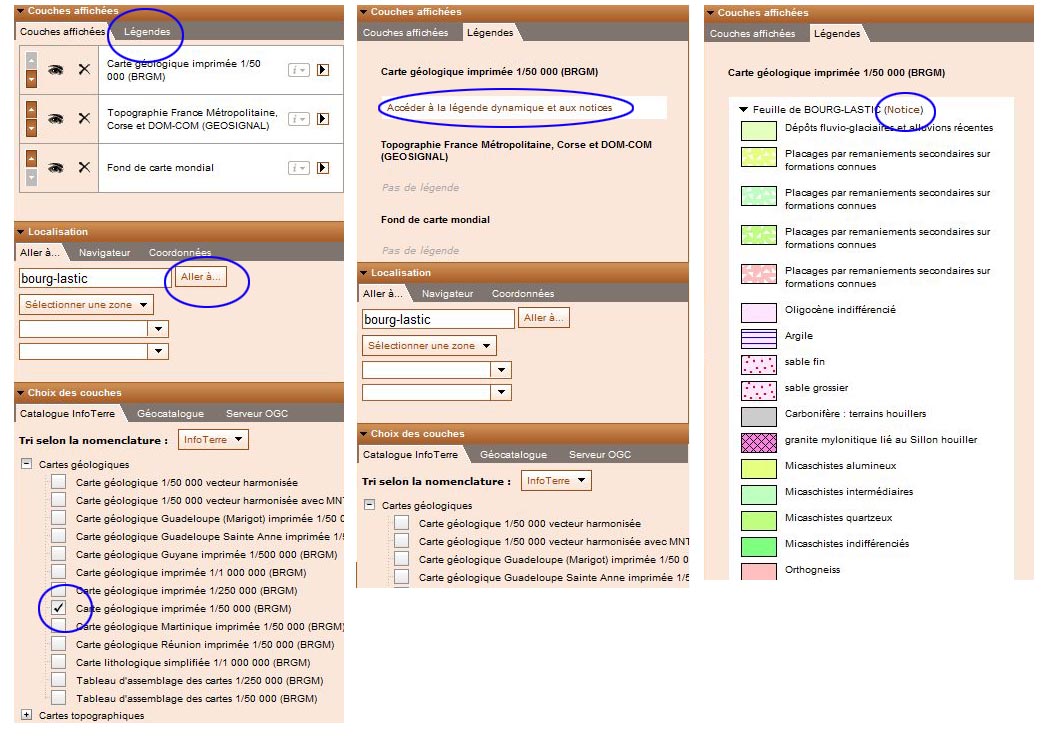Remove Carte géologique imprimée layer with X
Screen dimensions: 1044x743
[84, 69]
